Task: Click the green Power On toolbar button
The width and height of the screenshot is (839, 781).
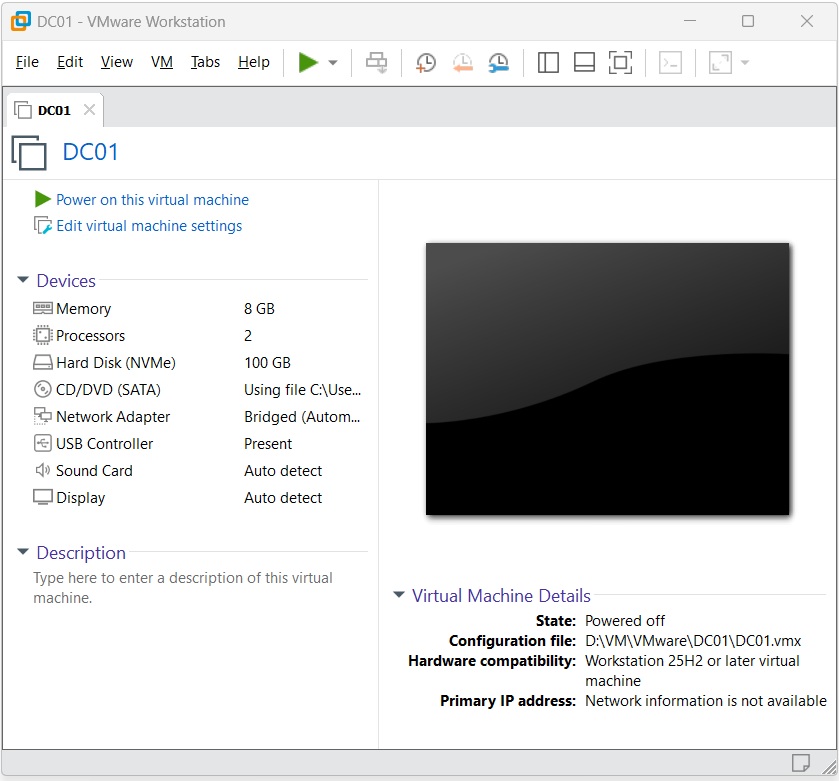Action: coord(308,62)
